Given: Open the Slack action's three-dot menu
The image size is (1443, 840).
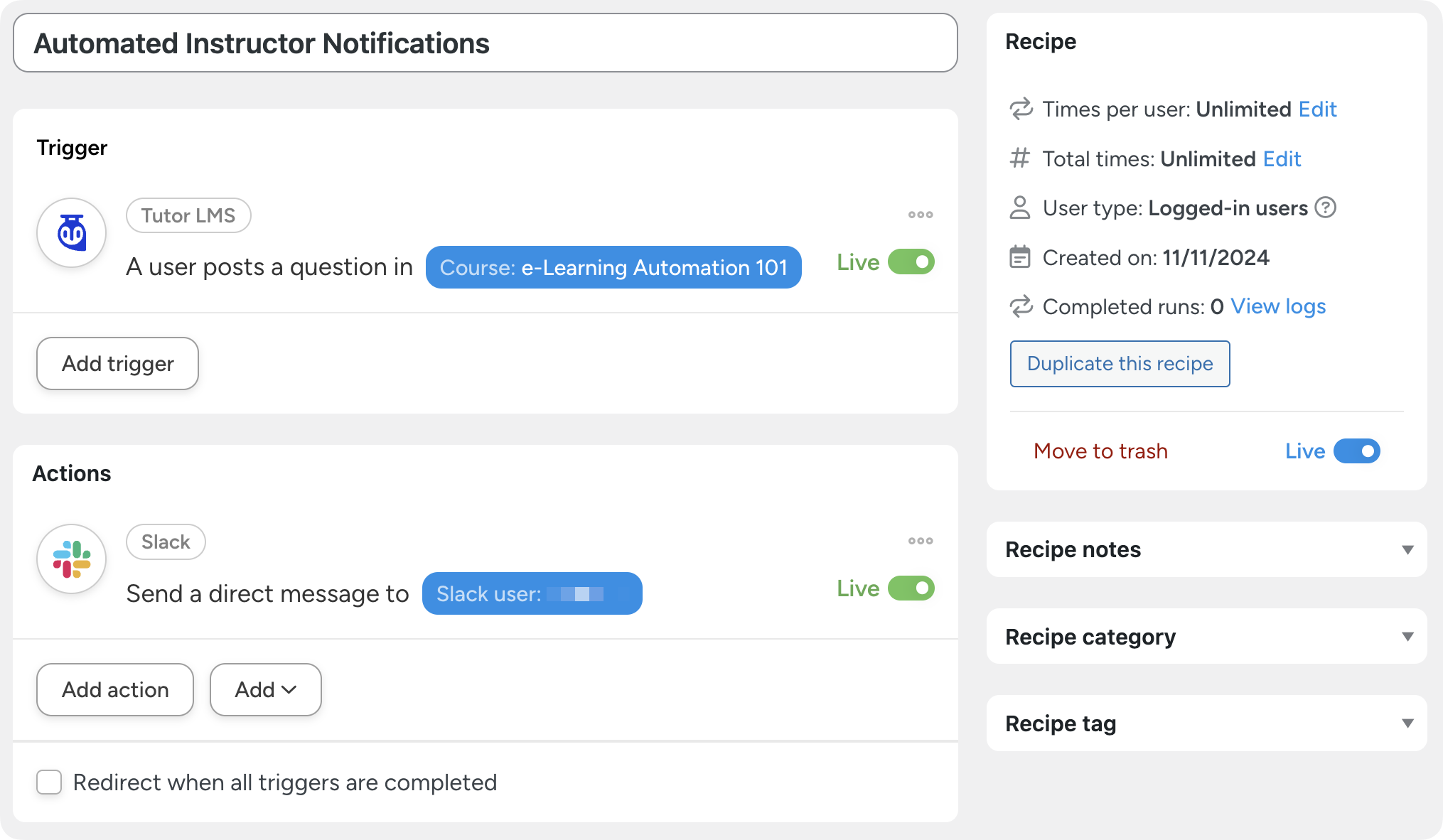Looking at the screenshot, I should coord(921,541).
